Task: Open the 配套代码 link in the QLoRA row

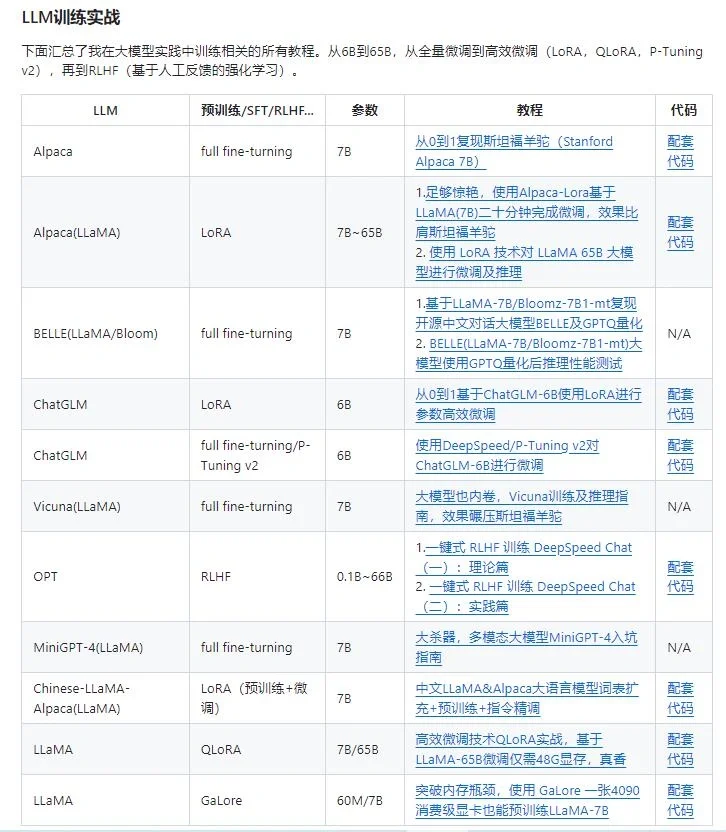Action: [x=680, y=749]
